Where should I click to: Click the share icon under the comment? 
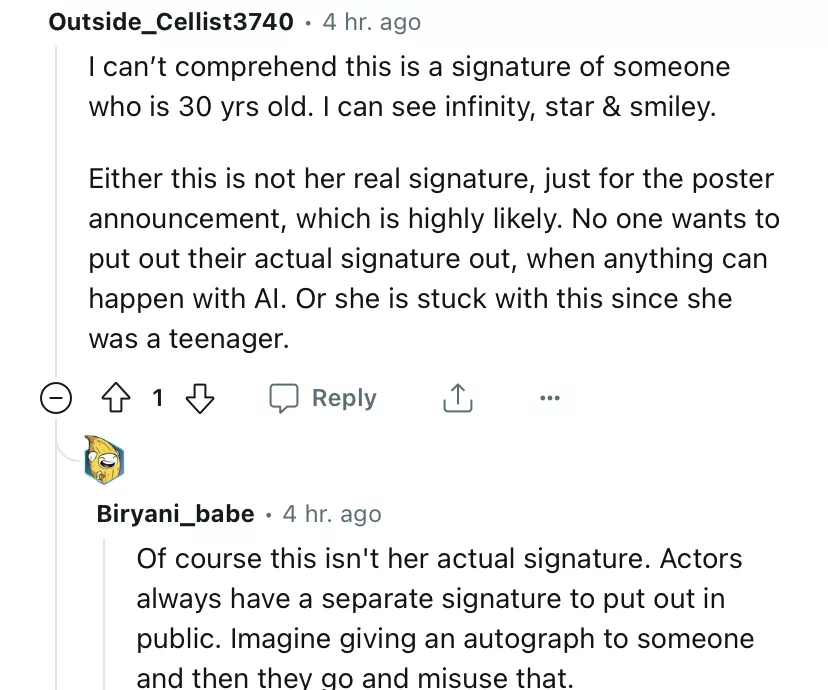pyautogui.click(x=455, y=399)
